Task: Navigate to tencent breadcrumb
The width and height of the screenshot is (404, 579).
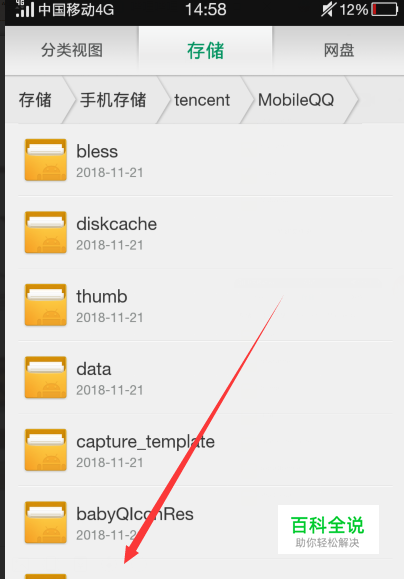Action: tap(202, 100)
